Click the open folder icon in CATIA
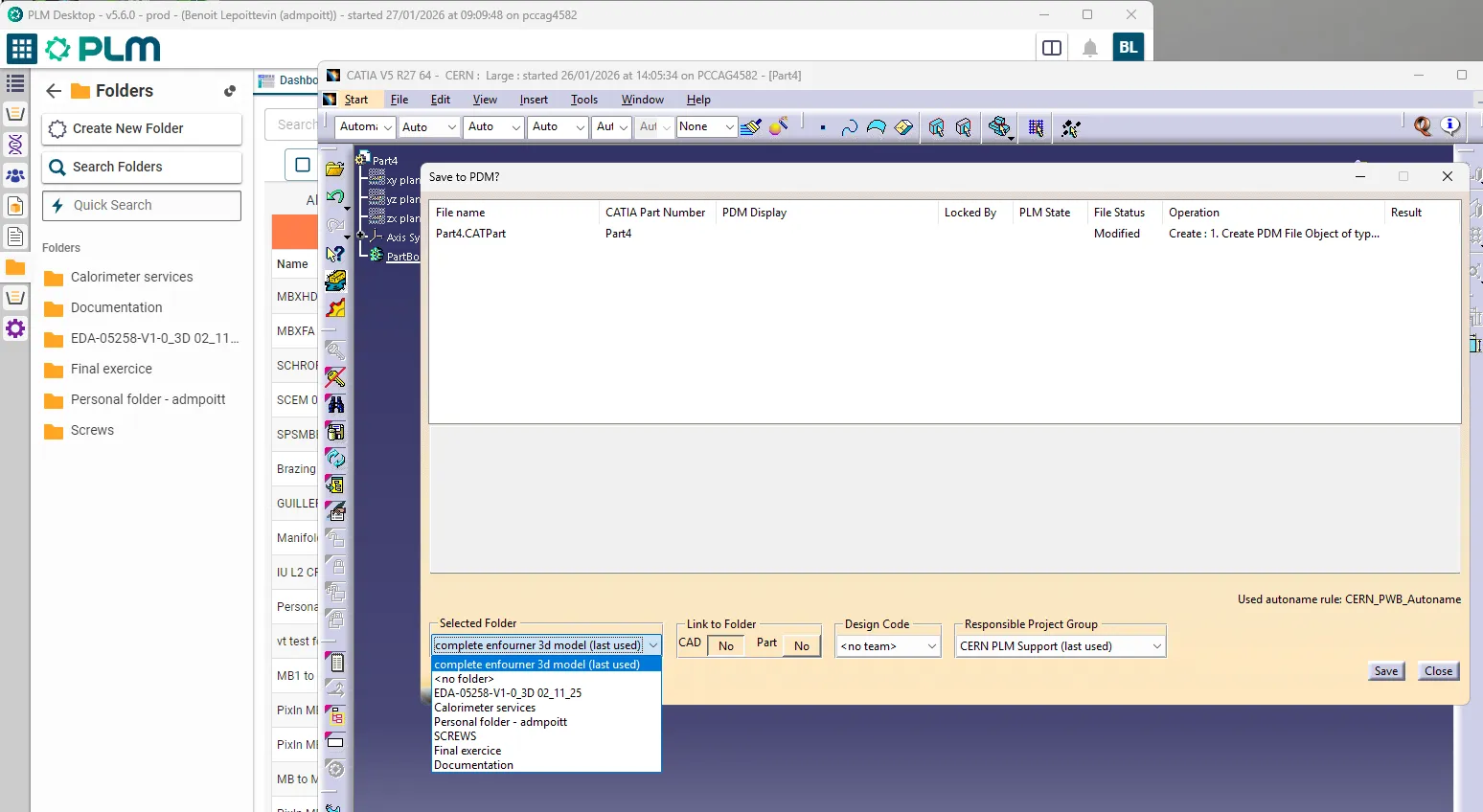 [334, 169]
